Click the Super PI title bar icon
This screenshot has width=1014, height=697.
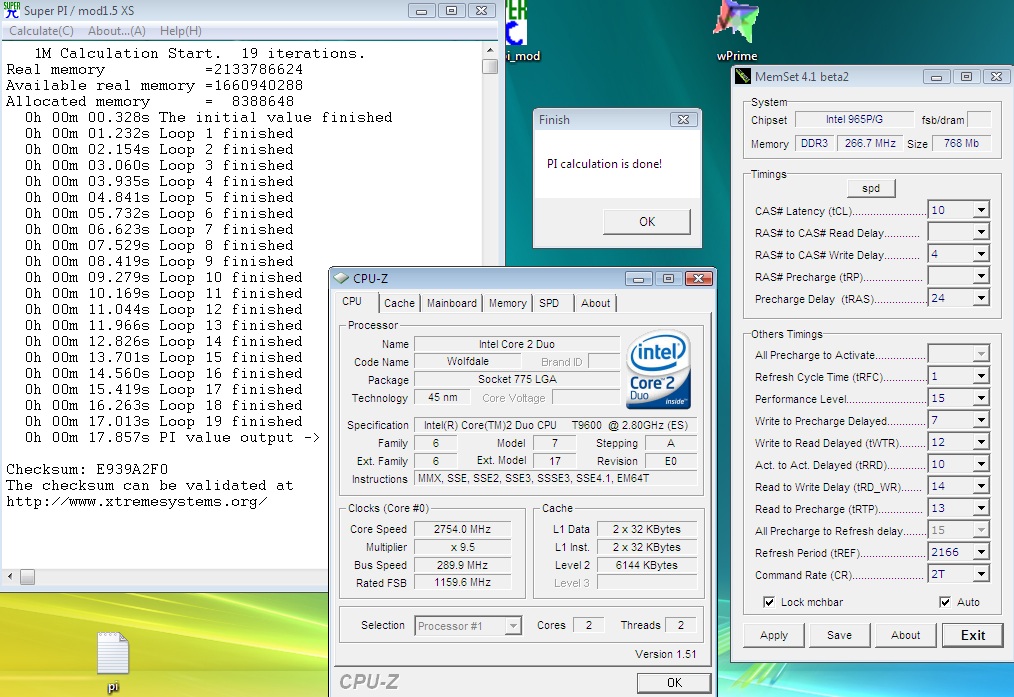(12, 10)
